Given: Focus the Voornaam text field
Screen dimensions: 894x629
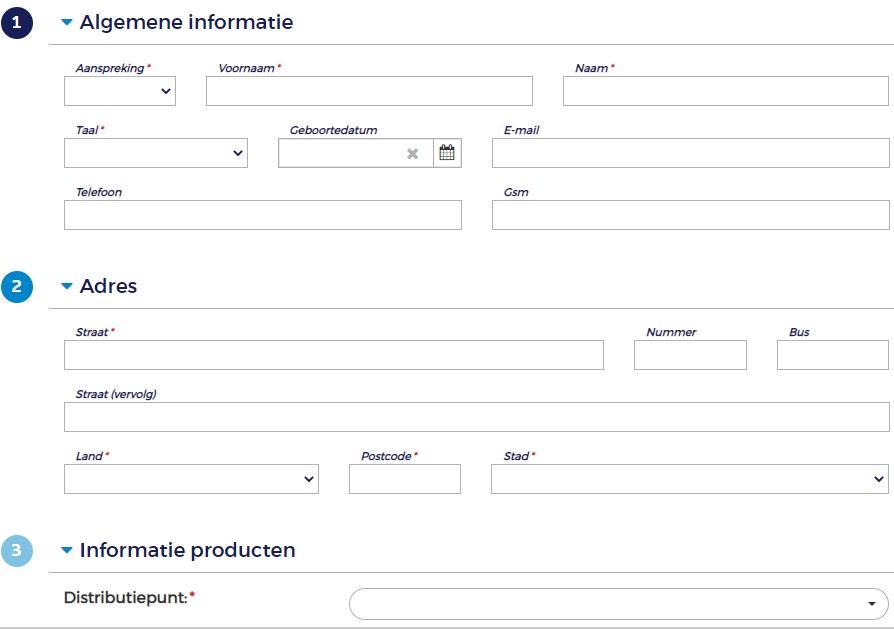Looking at the screenshot, I should [x=369, y=92].
